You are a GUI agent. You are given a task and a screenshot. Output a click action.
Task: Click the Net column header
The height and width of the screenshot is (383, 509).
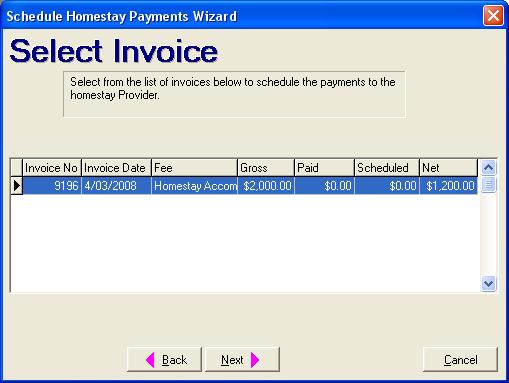(448, 168)
